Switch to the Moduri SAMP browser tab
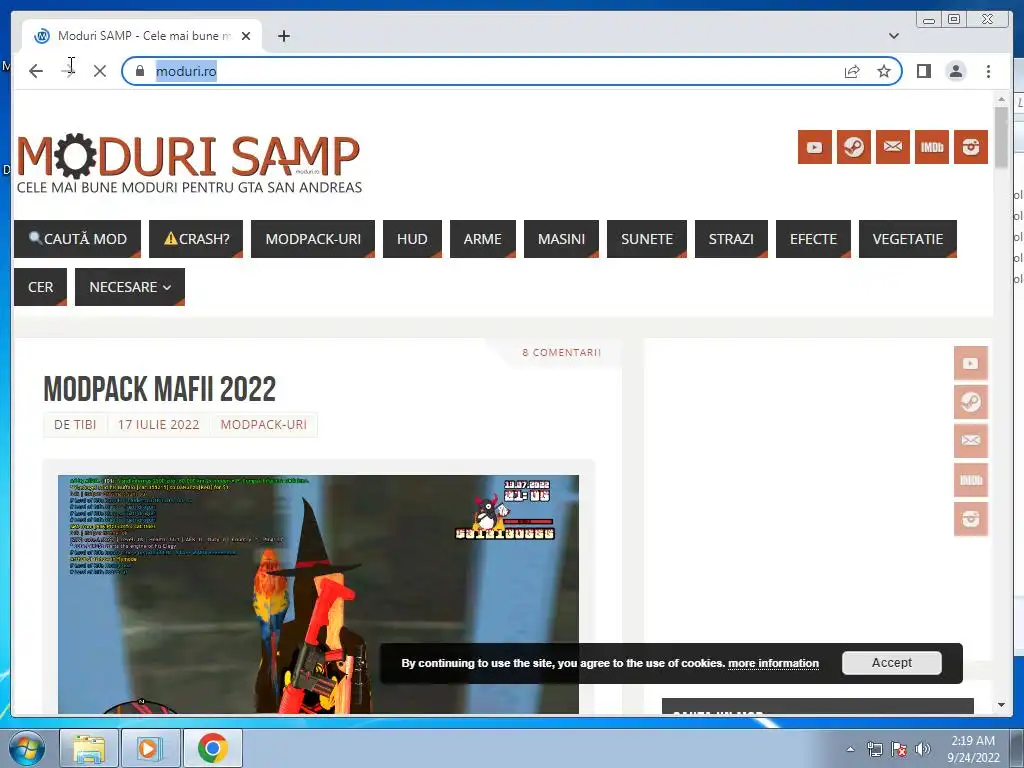Viewport: 1024px width, 768px height. 142,36
